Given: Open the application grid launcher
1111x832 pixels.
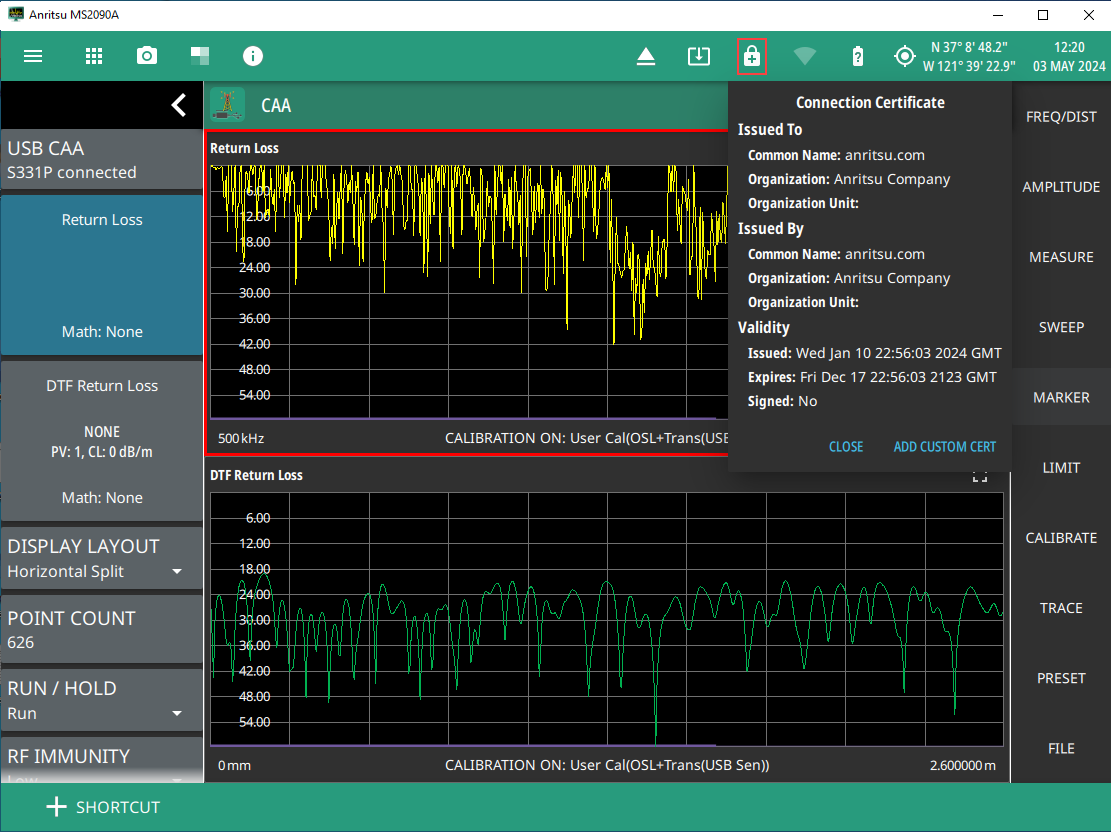Looking at the screenshot, I should click(x=94, y=56).
